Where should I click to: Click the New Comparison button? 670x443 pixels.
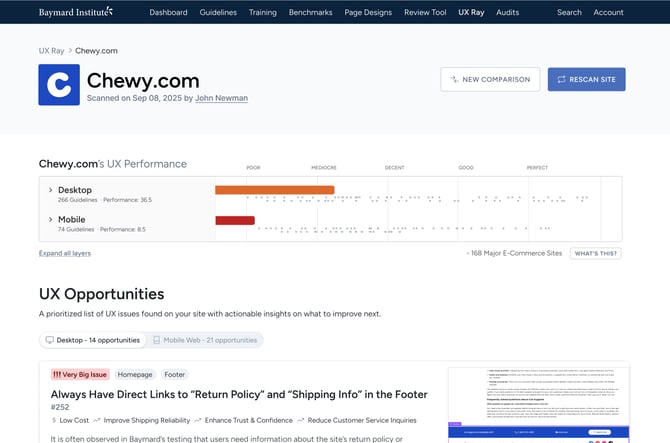(490, 79)
